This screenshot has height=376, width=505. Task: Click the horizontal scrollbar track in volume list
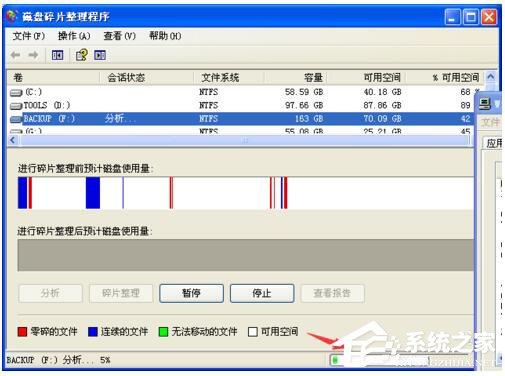(x=245, y=141)
